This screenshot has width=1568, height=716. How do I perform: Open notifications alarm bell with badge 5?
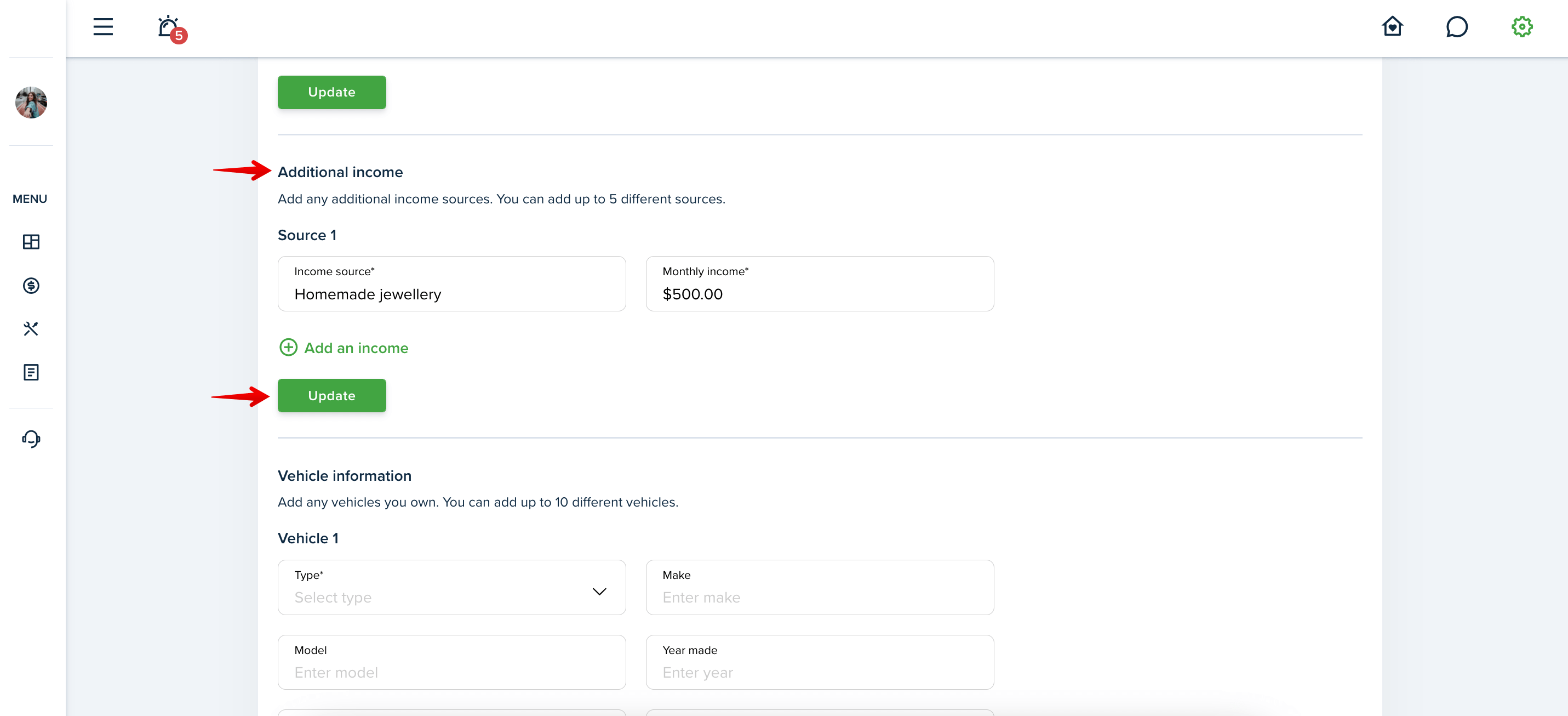[171, 29]
